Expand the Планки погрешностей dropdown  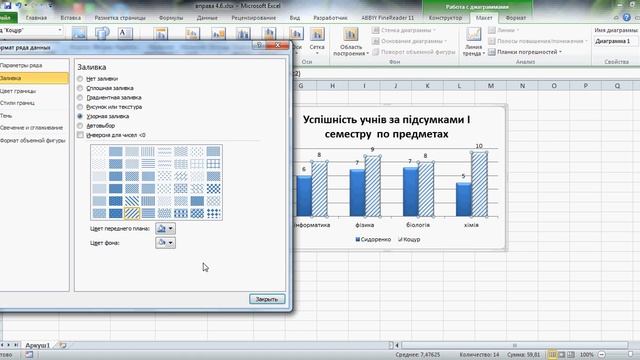560,52
